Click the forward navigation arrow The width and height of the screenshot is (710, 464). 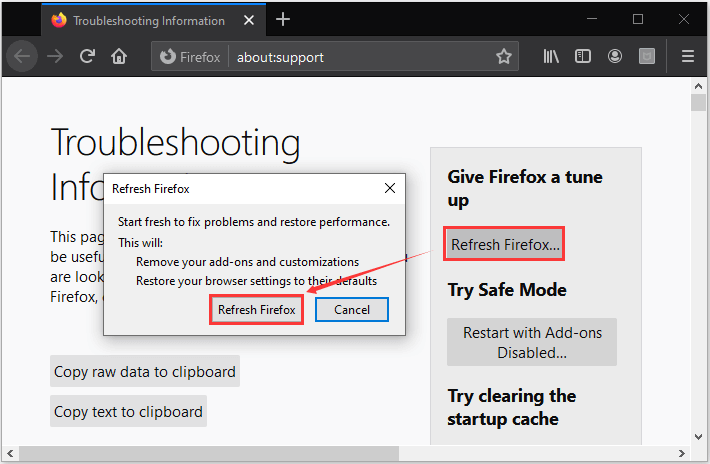point(55,57)
